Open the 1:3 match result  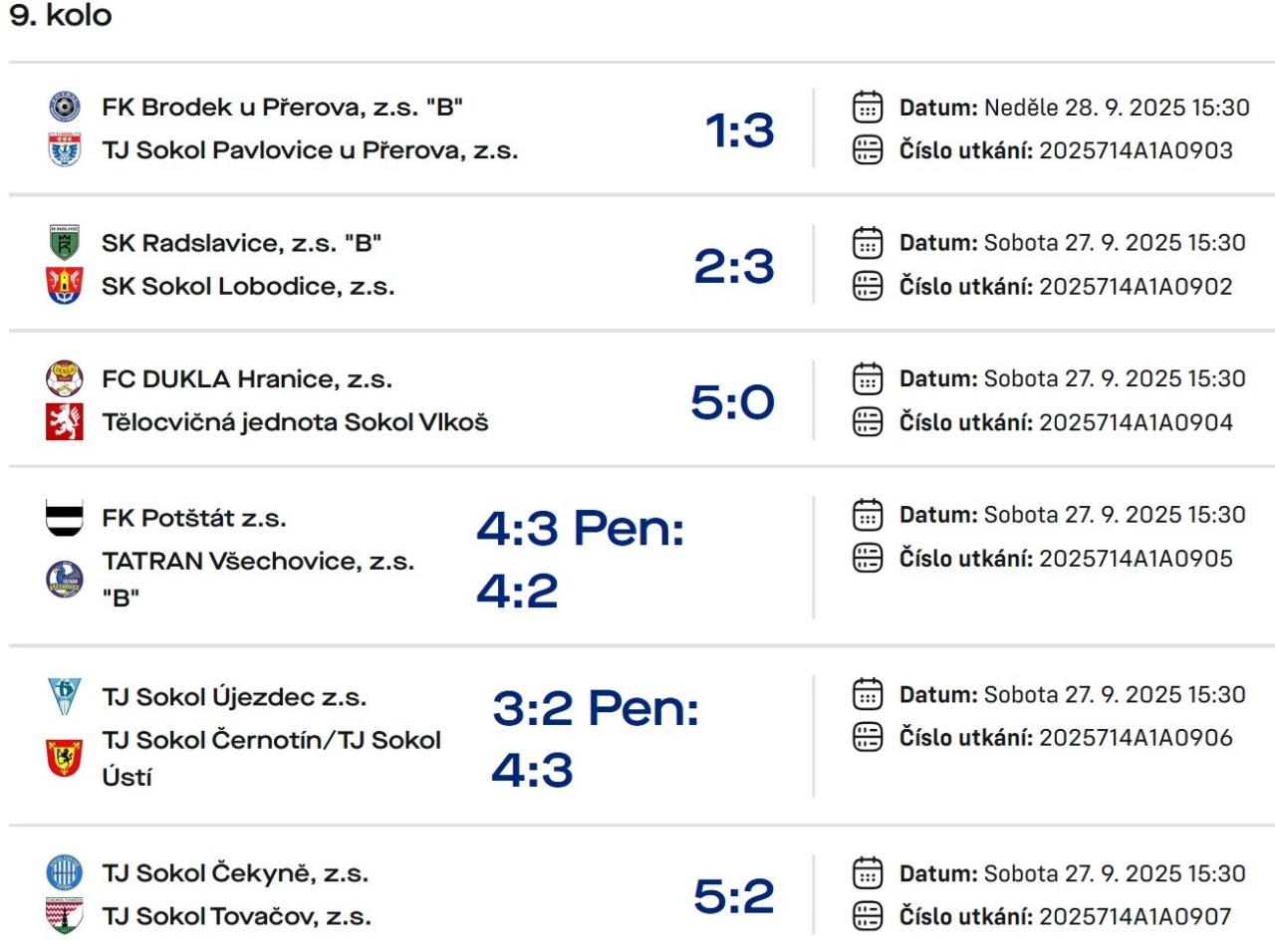click(739, 130)
